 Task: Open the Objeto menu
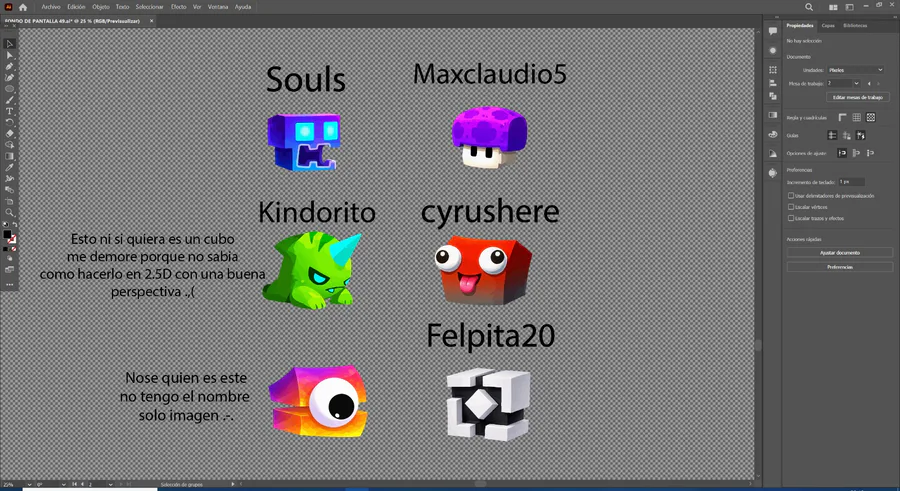[101, 7]
